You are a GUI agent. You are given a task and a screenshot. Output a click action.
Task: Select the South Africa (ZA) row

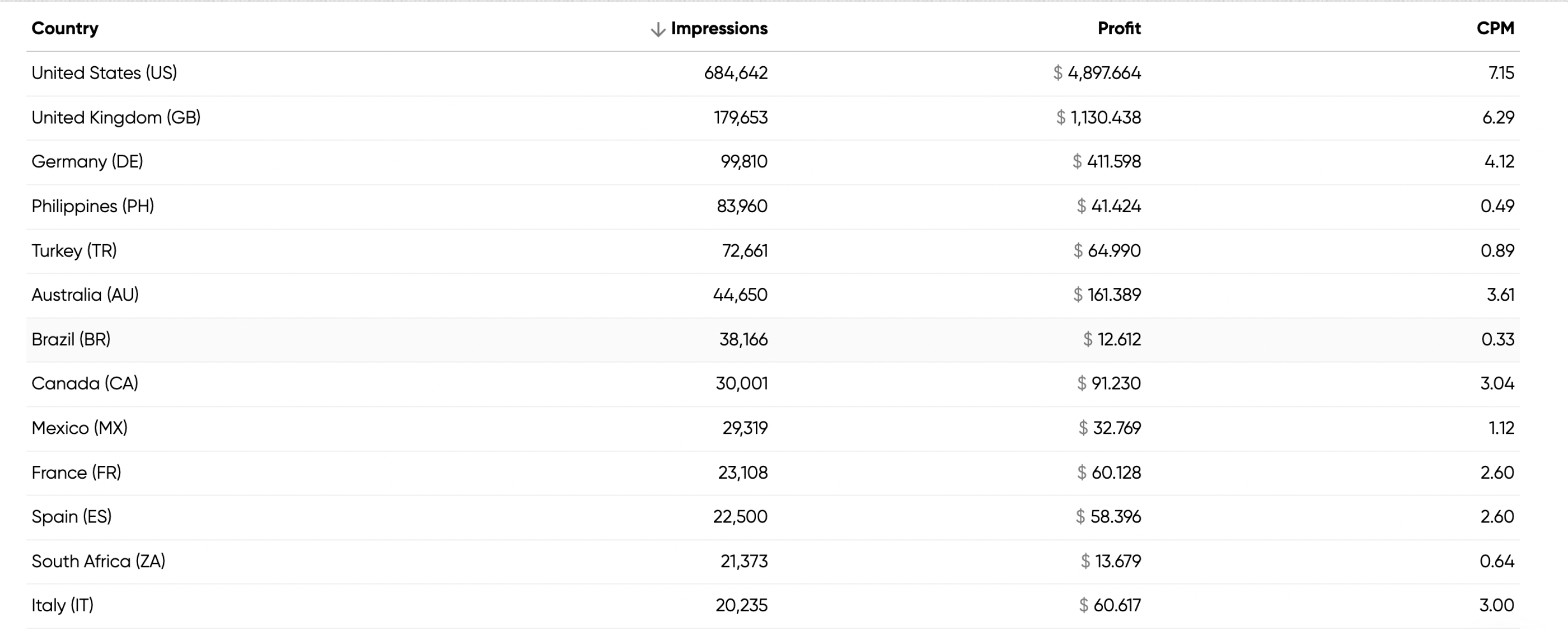coord(773,561)
